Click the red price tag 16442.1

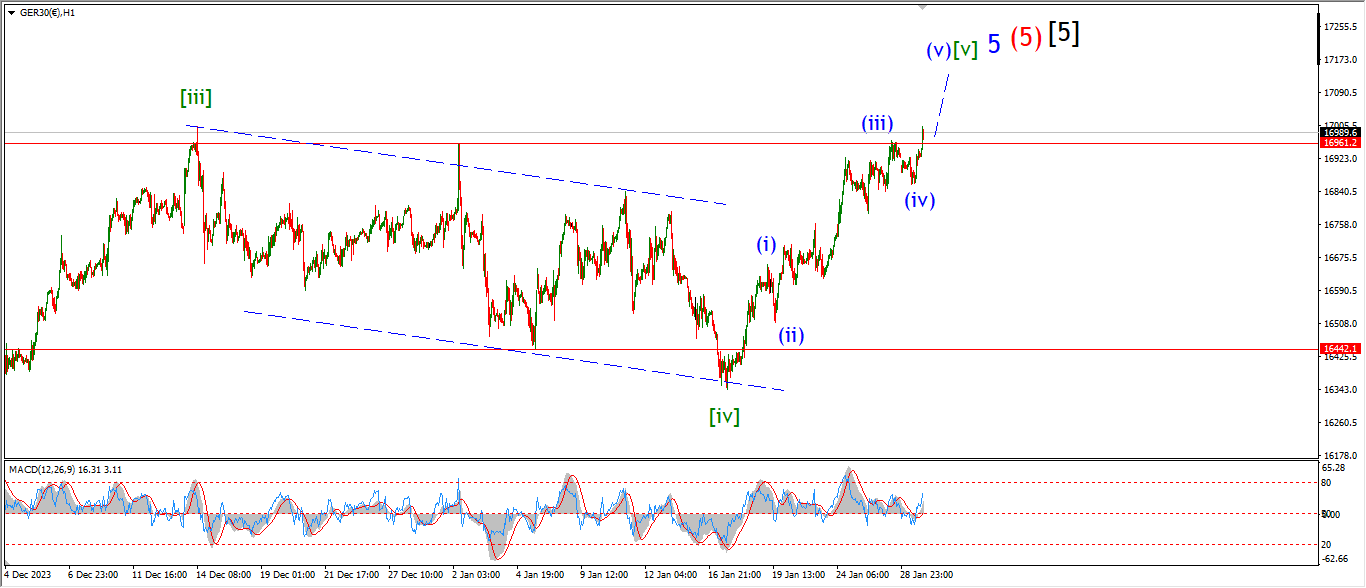click(x=1341, y=349)
